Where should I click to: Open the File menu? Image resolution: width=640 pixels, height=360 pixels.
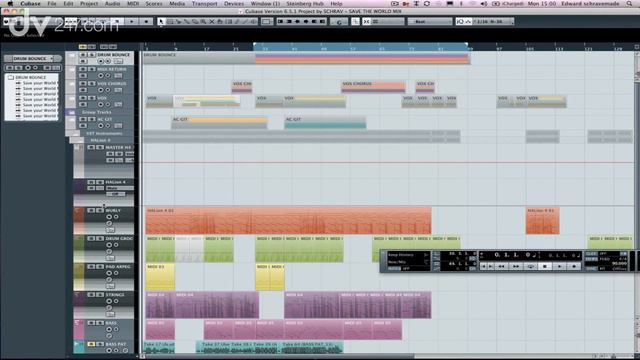click(52, 4)
